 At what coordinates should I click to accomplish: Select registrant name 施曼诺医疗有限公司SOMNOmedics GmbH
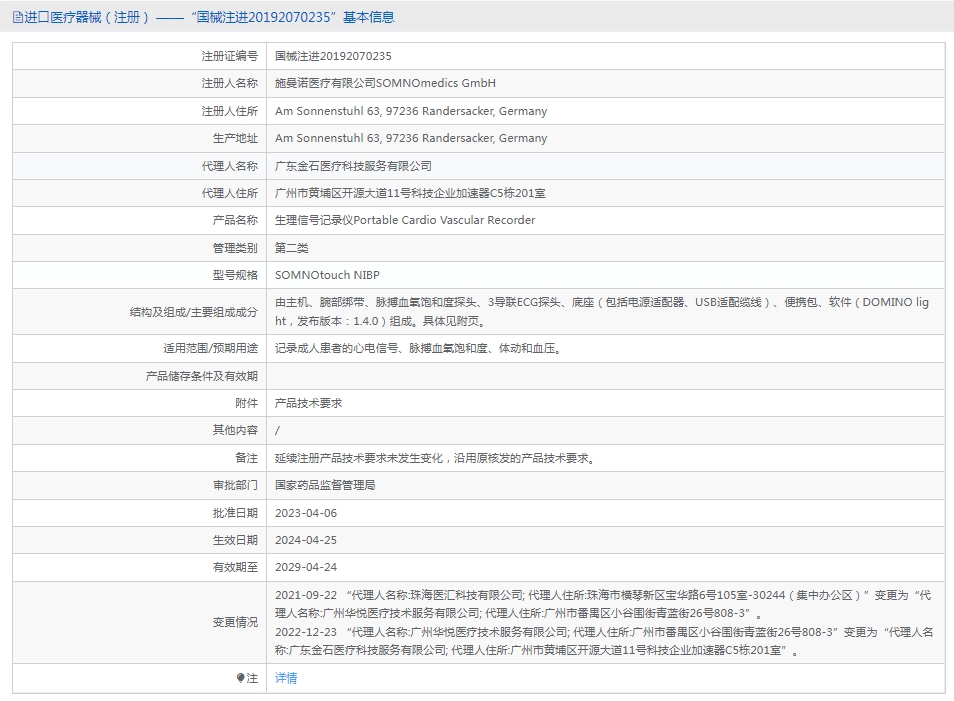(x=385, y=83)
